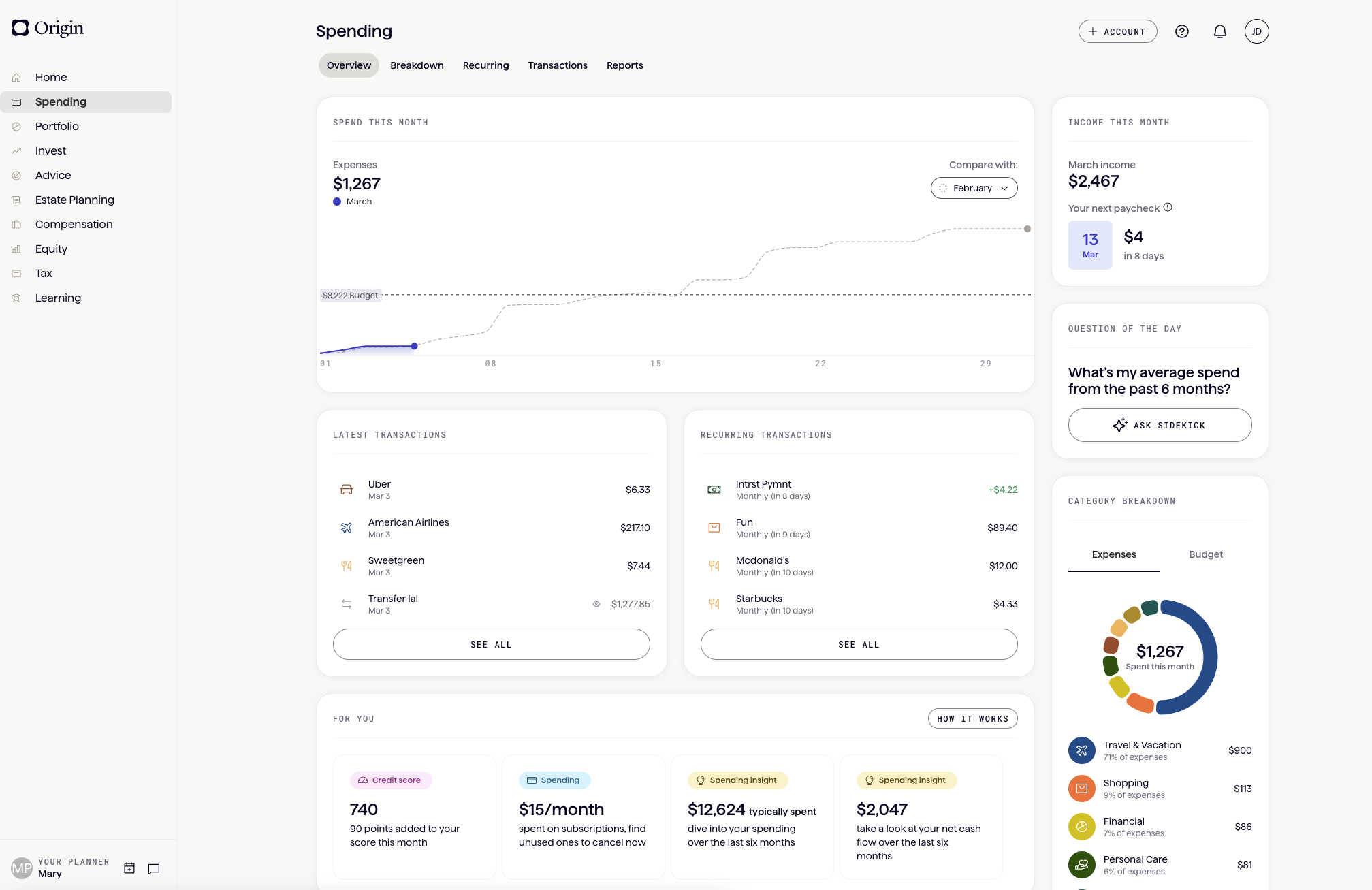Click the planner calendar schedule icon
Image resolution: width=1372 pixels, height=890 pixels.
point(129,868)
